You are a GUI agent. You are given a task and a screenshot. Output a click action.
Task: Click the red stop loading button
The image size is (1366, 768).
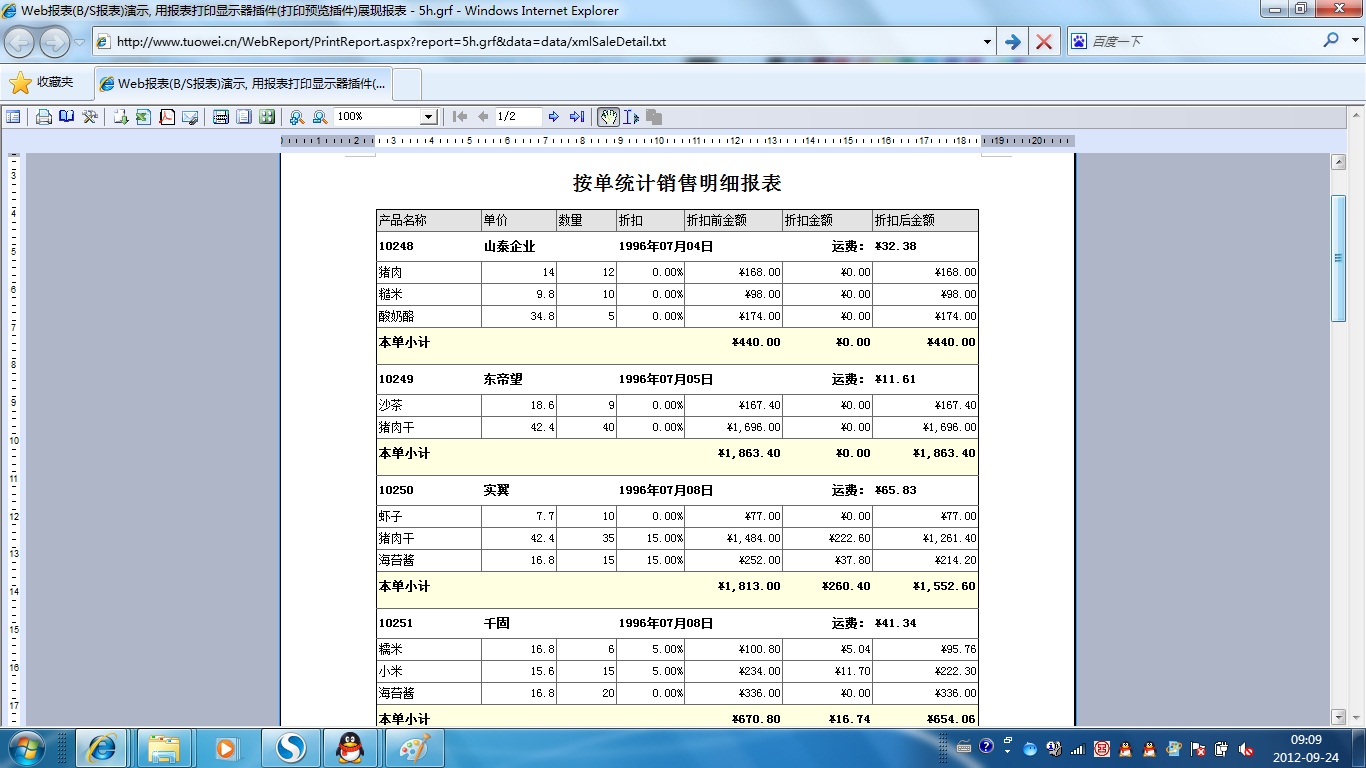point(1043,42)
